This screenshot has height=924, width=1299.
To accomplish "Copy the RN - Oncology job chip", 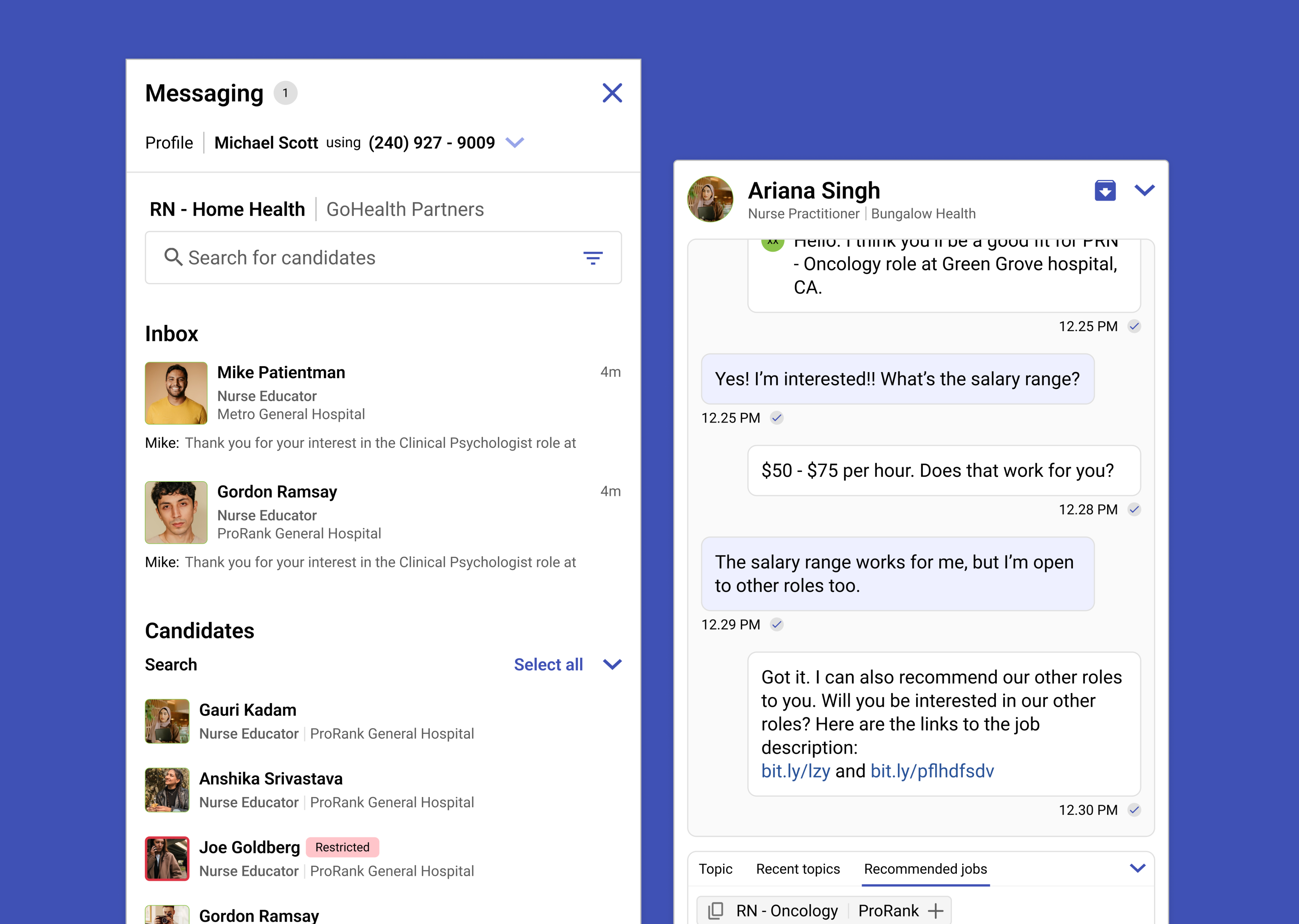I will [715, 910].
